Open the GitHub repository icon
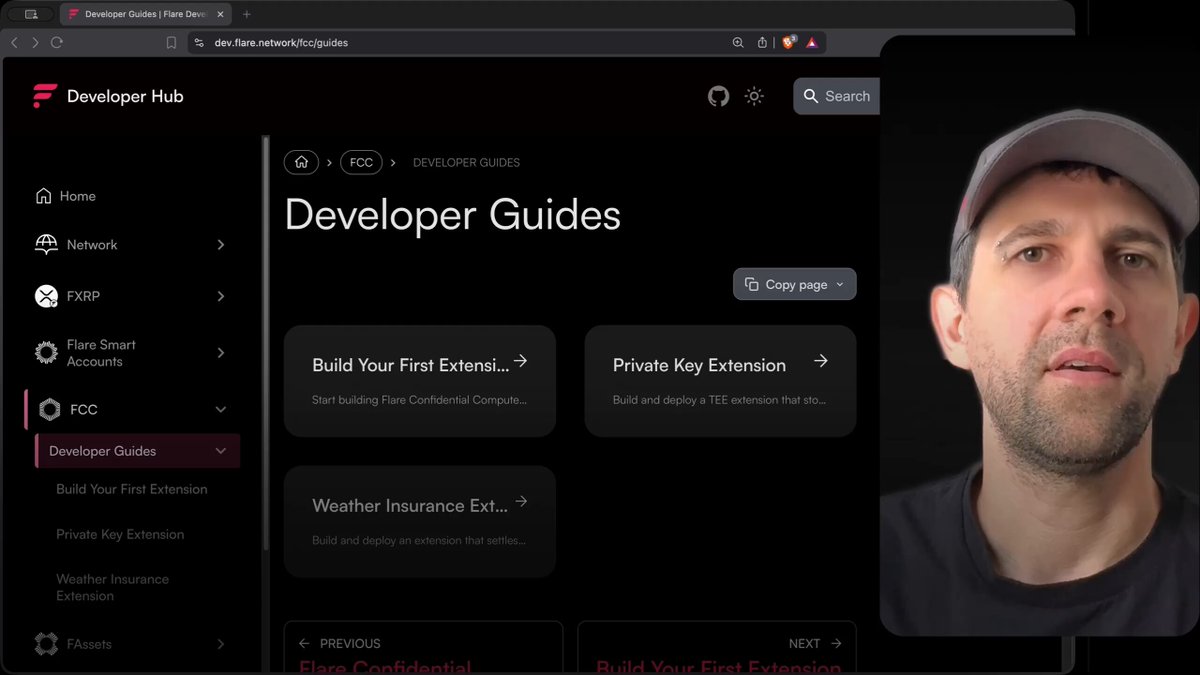The image size is (1200, 675). click(718, 96)
